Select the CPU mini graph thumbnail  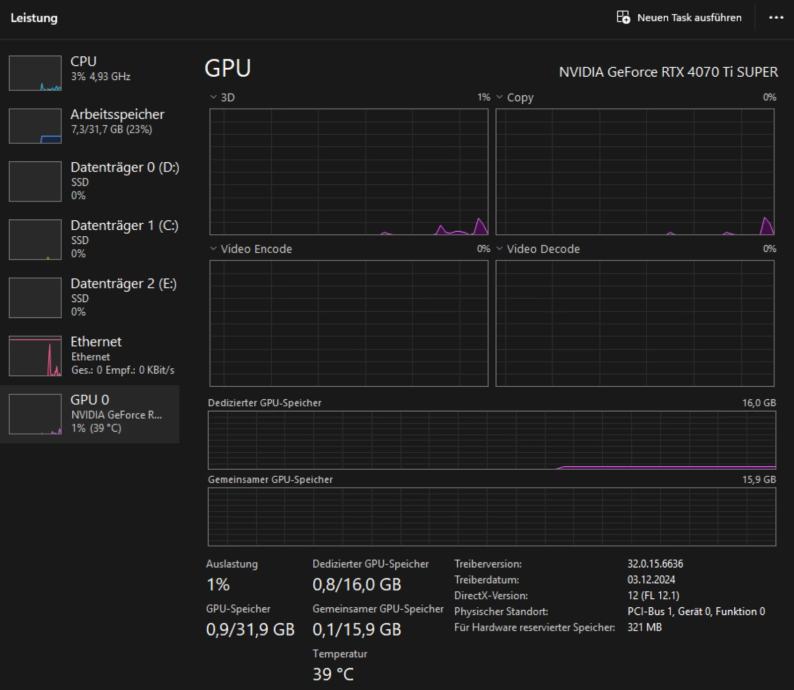(35, 73)
